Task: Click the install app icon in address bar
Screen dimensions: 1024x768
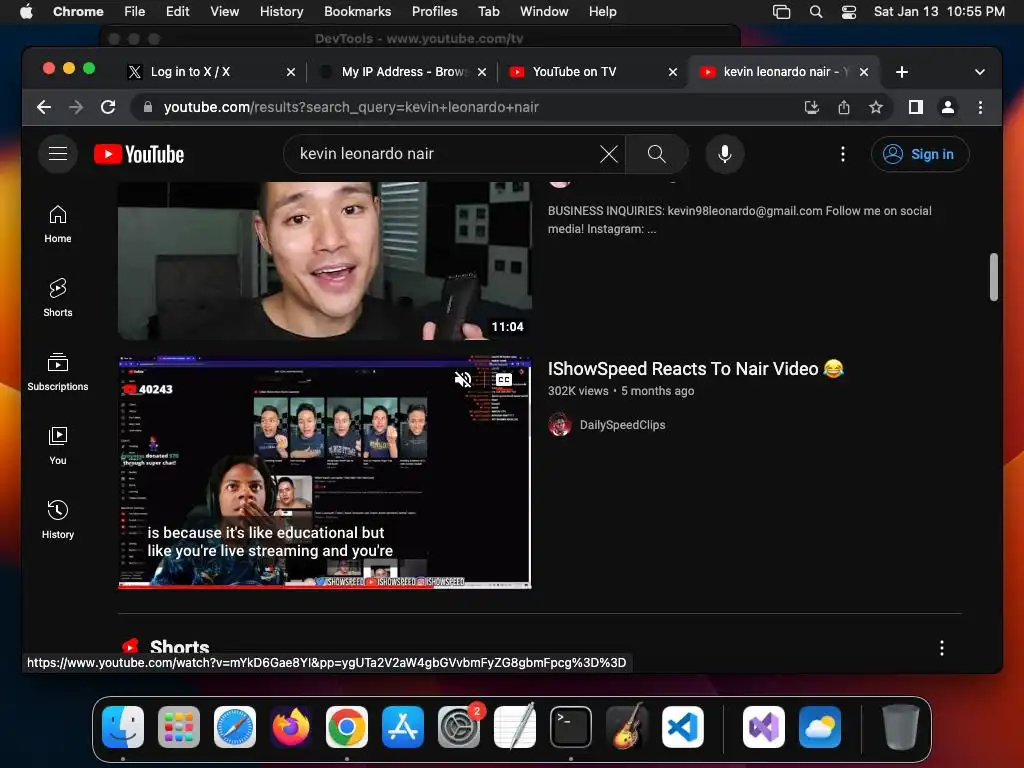Action: [811, 107]
